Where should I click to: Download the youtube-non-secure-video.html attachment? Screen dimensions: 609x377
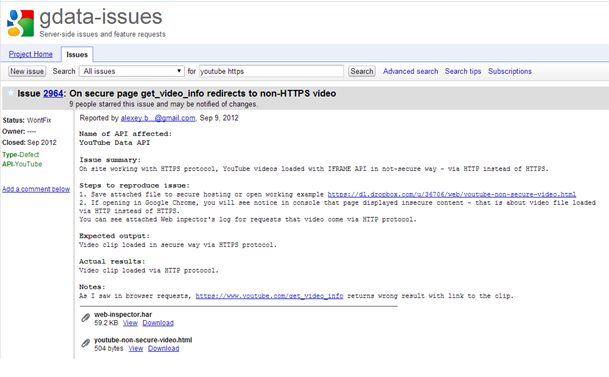click(164, 349)
